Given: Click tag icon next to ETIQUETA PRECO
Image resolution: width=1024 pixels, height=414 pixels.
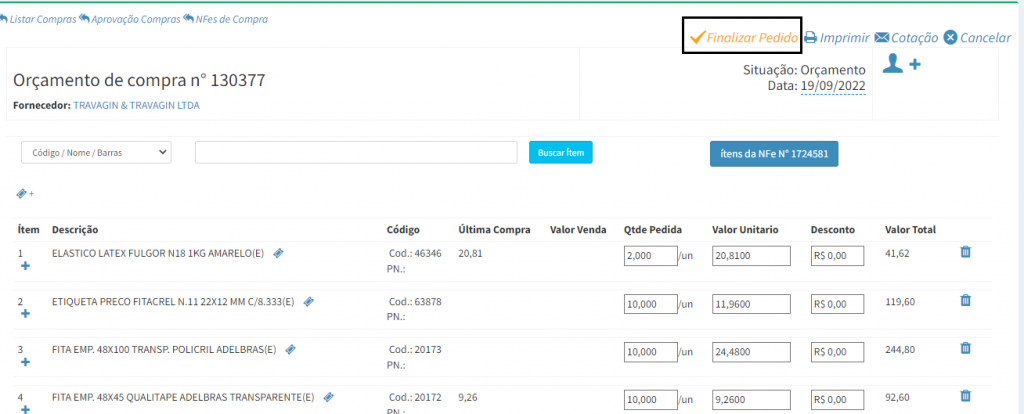Looking at the screenshot, I should (309, 301).
